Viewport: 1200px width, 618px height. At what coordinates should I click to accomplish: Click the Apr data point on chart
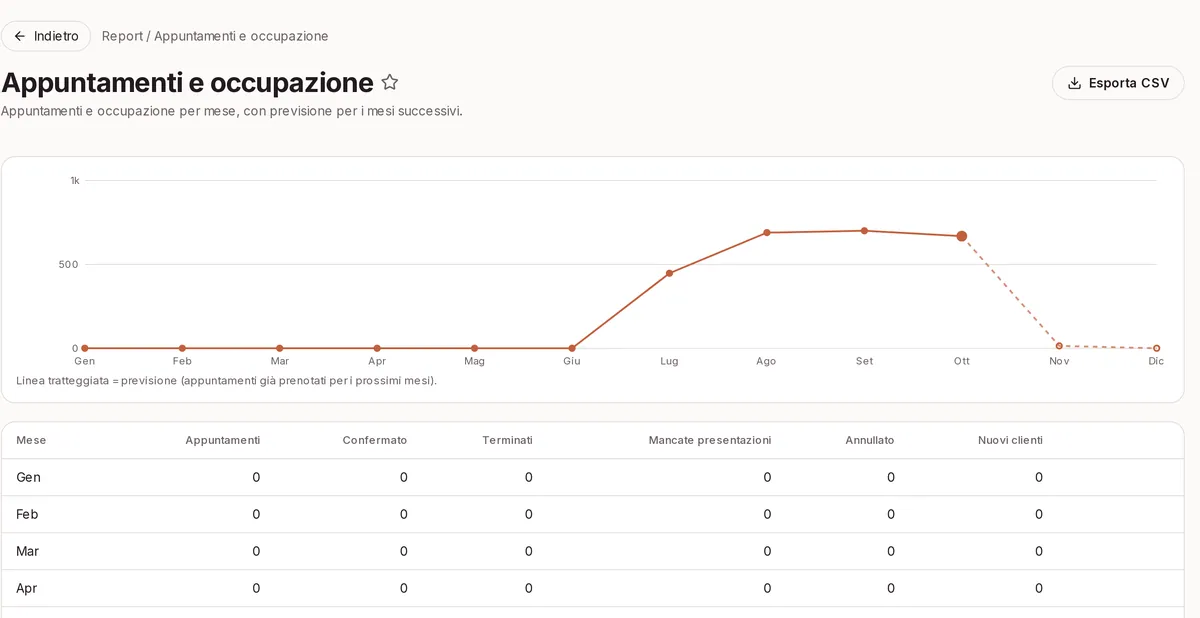[x=377, y=348]
